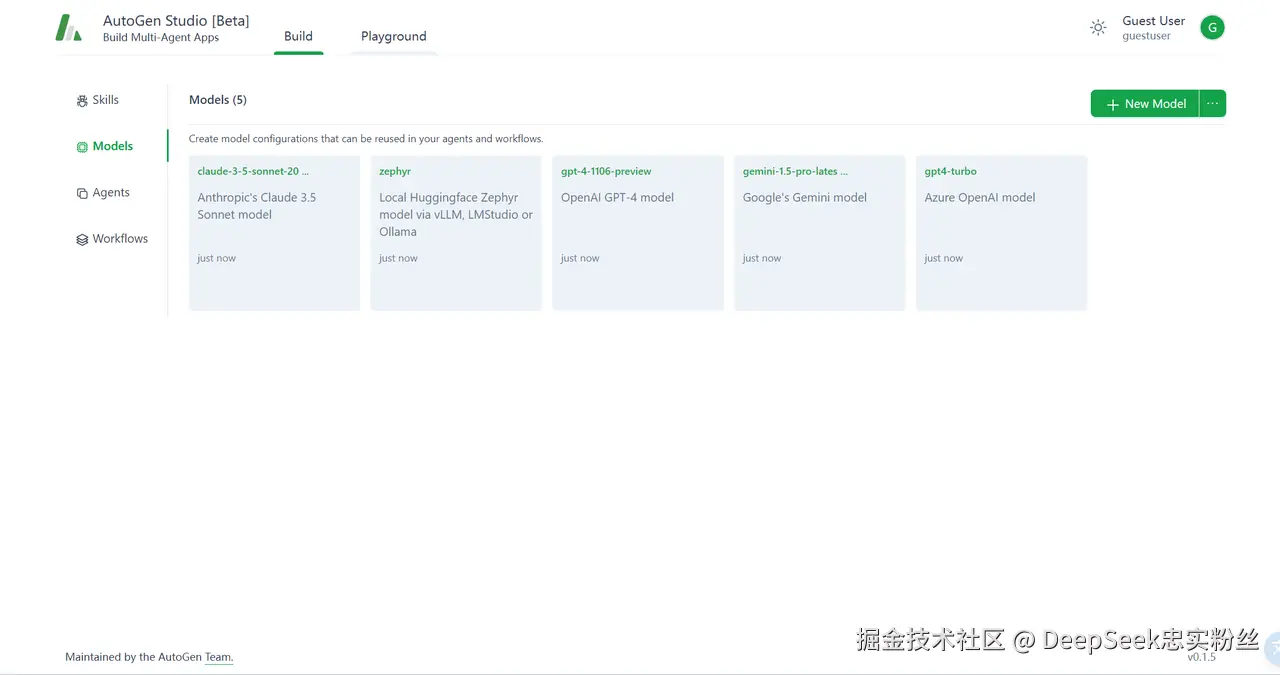Click the Skills sidebar icon
Screen dimensions: 1280x675
tap(82, 101)
